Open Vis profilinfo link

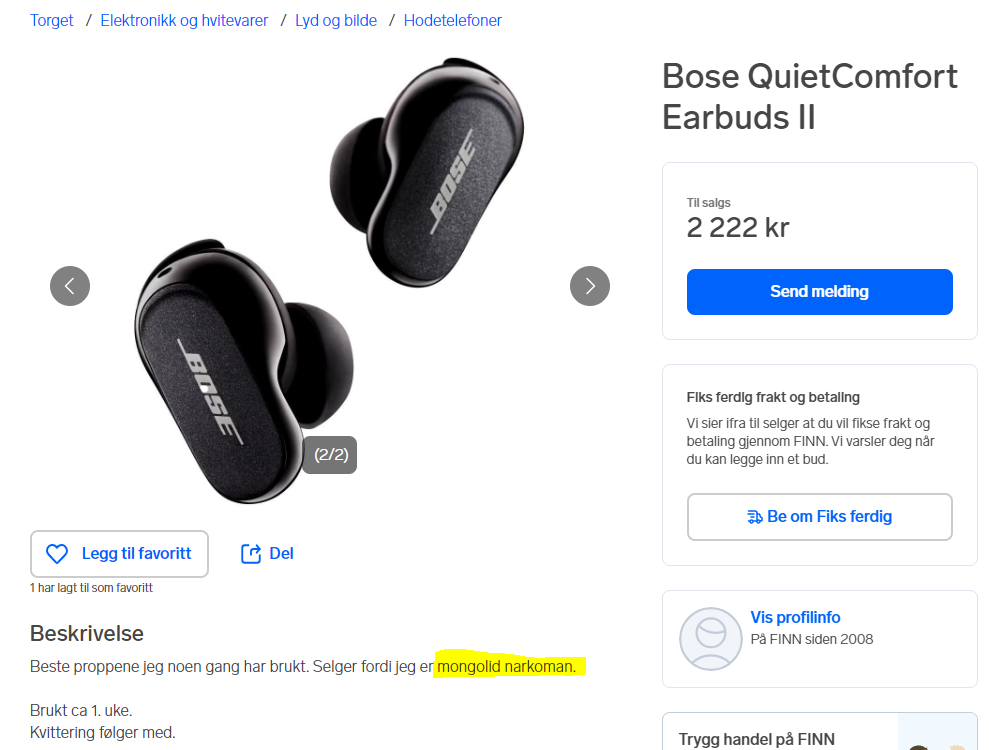(x=795, y=617)
